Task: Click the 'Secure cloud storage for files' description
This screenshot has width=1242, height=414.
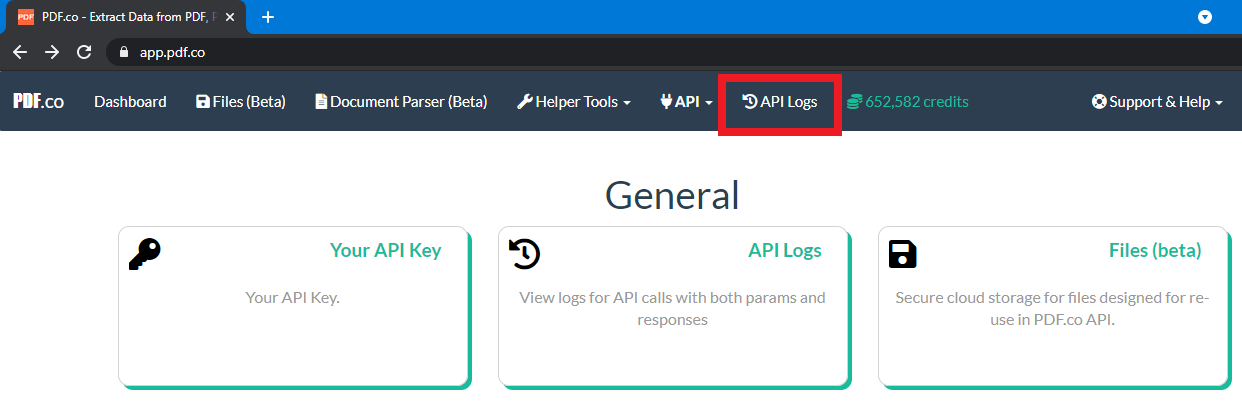Action: pos(1052,309)
